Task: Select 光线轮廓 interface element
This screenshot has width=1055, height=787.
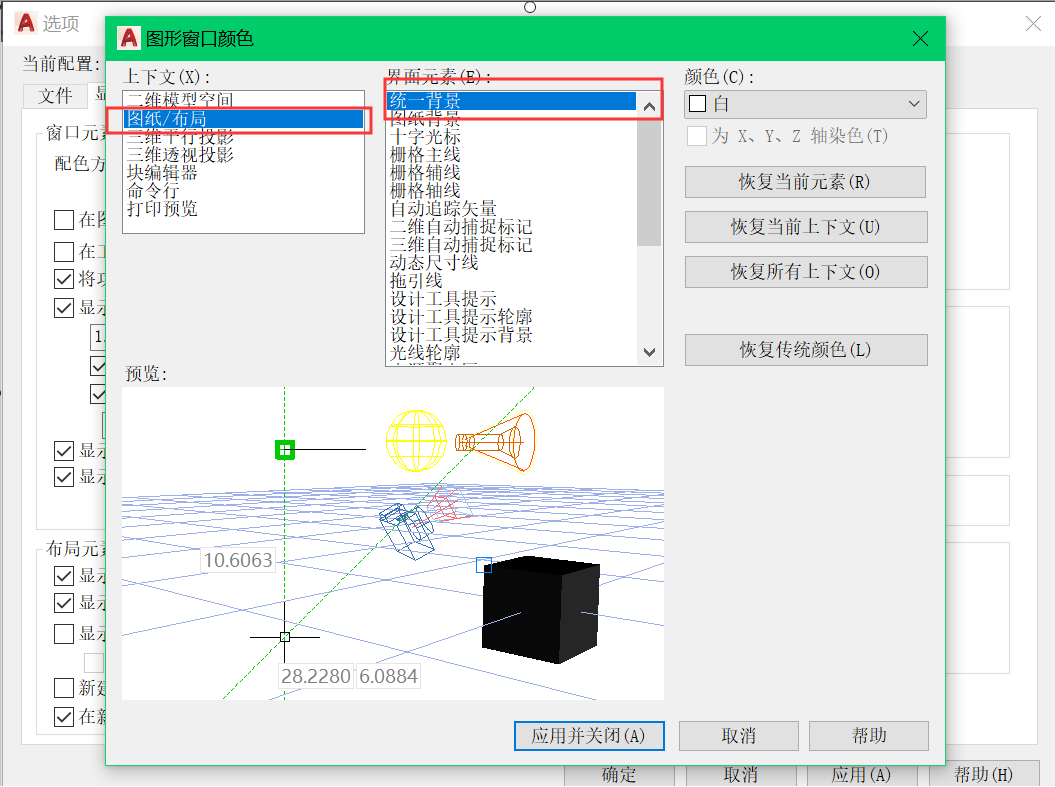Action: coord(511,352)
